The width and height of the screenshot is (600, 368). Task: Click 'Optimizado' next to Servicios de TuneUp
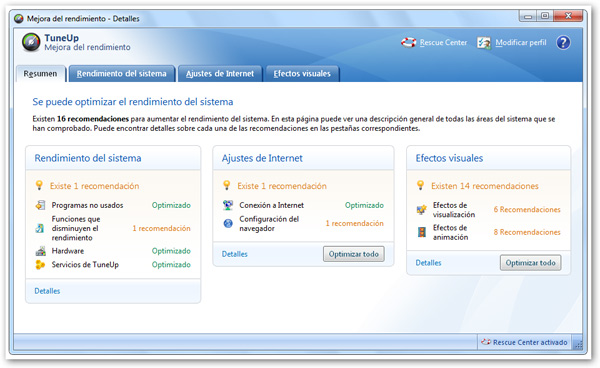click(171, 264)
